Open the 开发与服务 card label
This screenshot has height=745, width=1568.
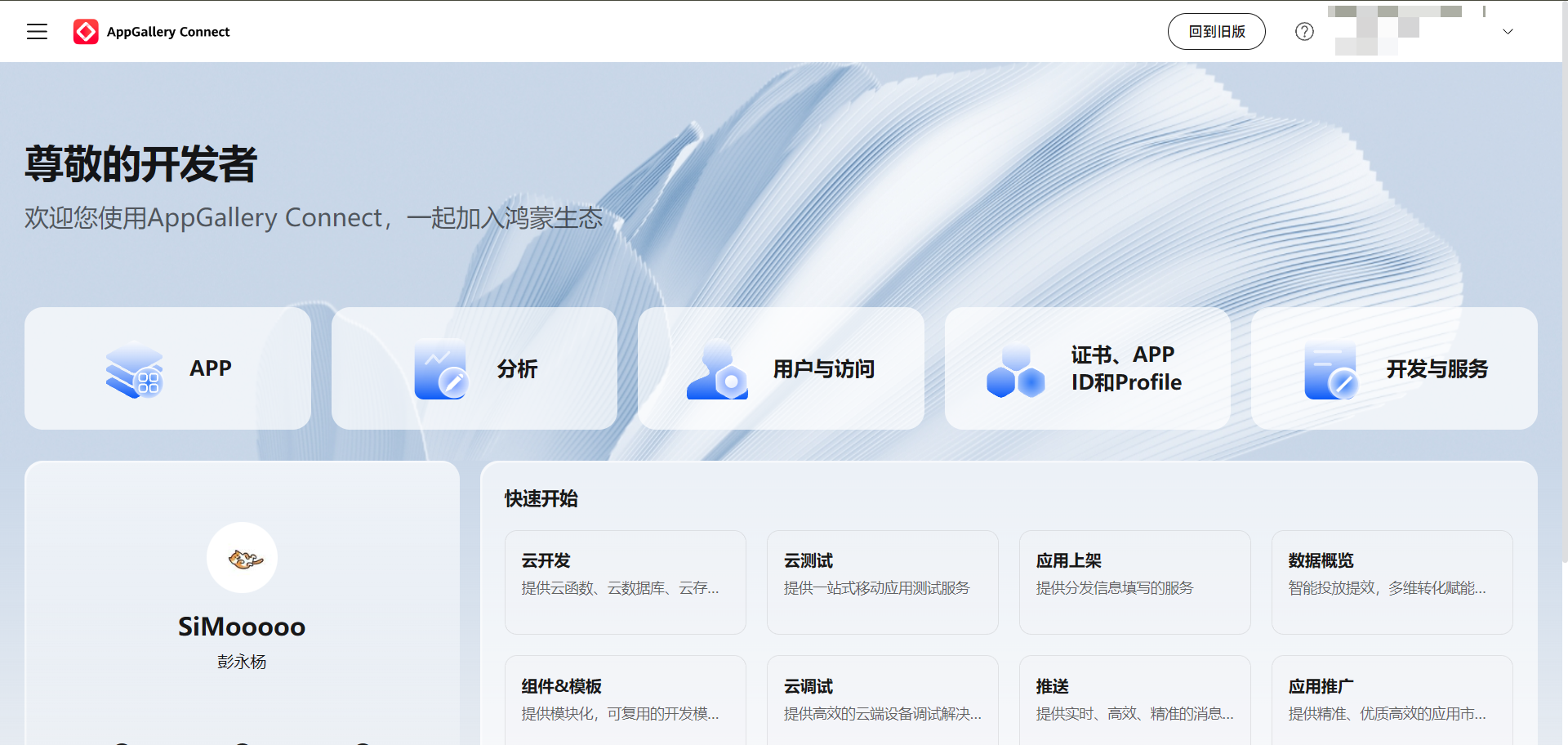1437,369
